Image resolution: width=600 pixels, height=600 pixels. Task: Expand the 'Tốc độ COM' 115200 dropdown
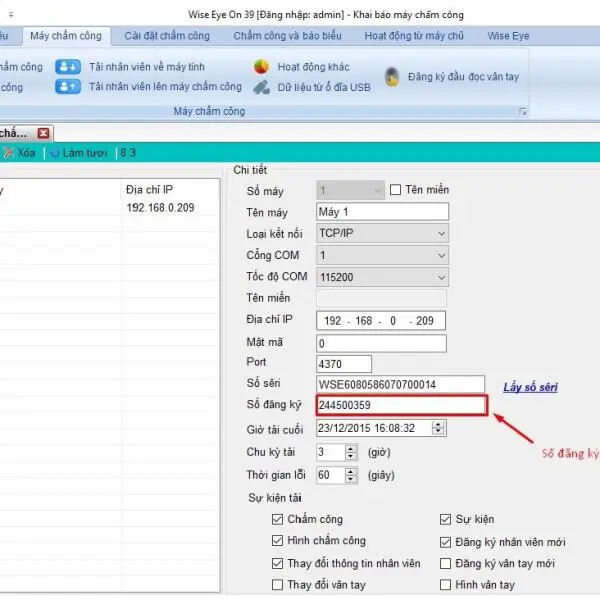441,278
